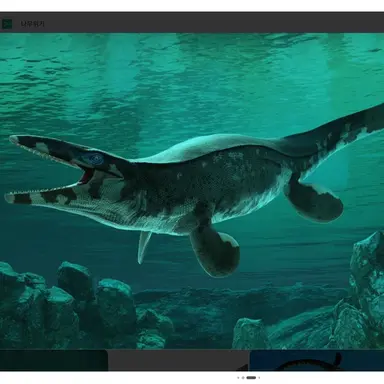Select the blue thumbnail with black silhouette

317,360
